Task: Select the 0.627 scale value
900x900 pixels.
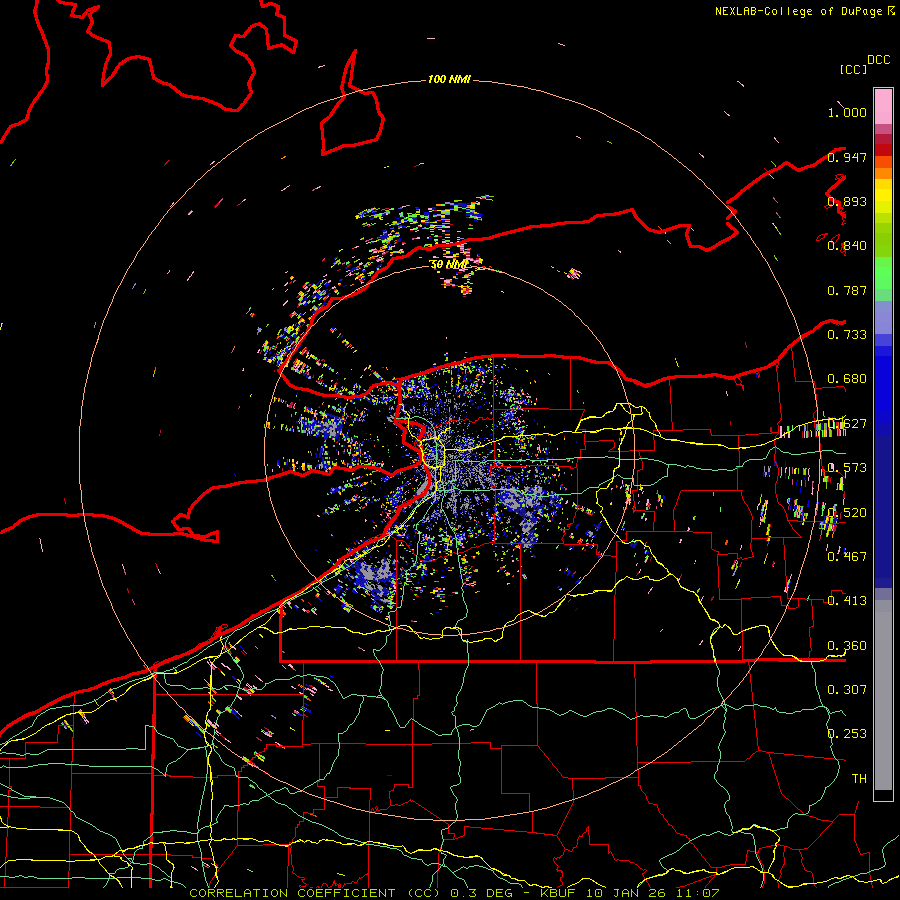Action: tap(847, 424)
